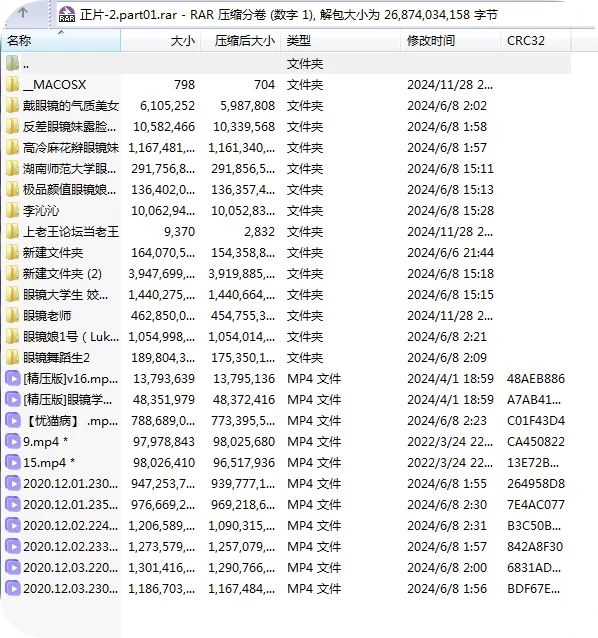Click the 9.mp4 video file icon
The width and height of the screenshot is (598, 638).
(x=13, y=441)
